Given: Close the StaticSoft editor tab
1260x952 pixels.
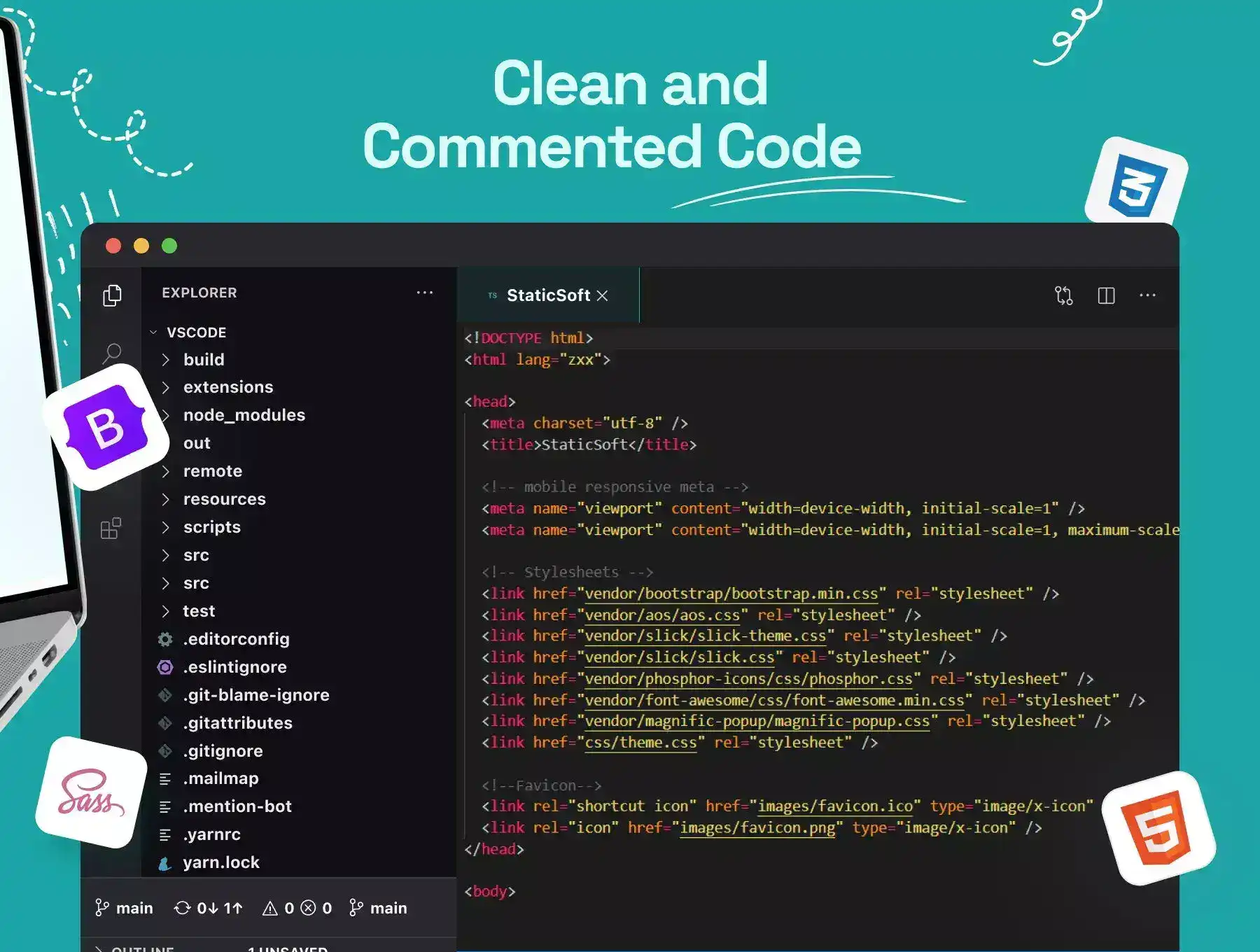Looking at the screenshot, I should pos(602,295).
